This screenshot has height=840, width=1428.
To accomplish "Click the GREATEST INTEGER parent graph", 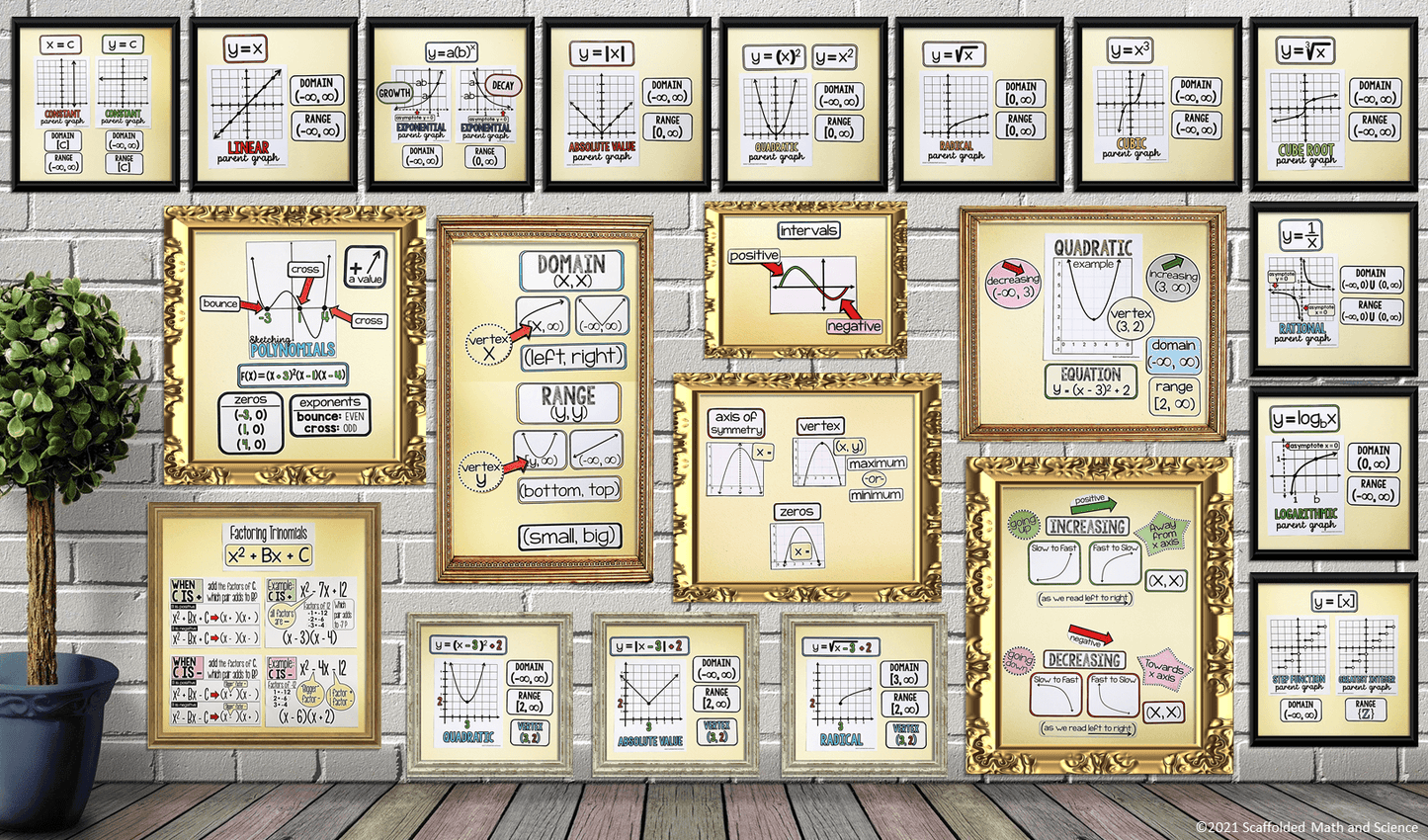I will (x=1367, y=656).
